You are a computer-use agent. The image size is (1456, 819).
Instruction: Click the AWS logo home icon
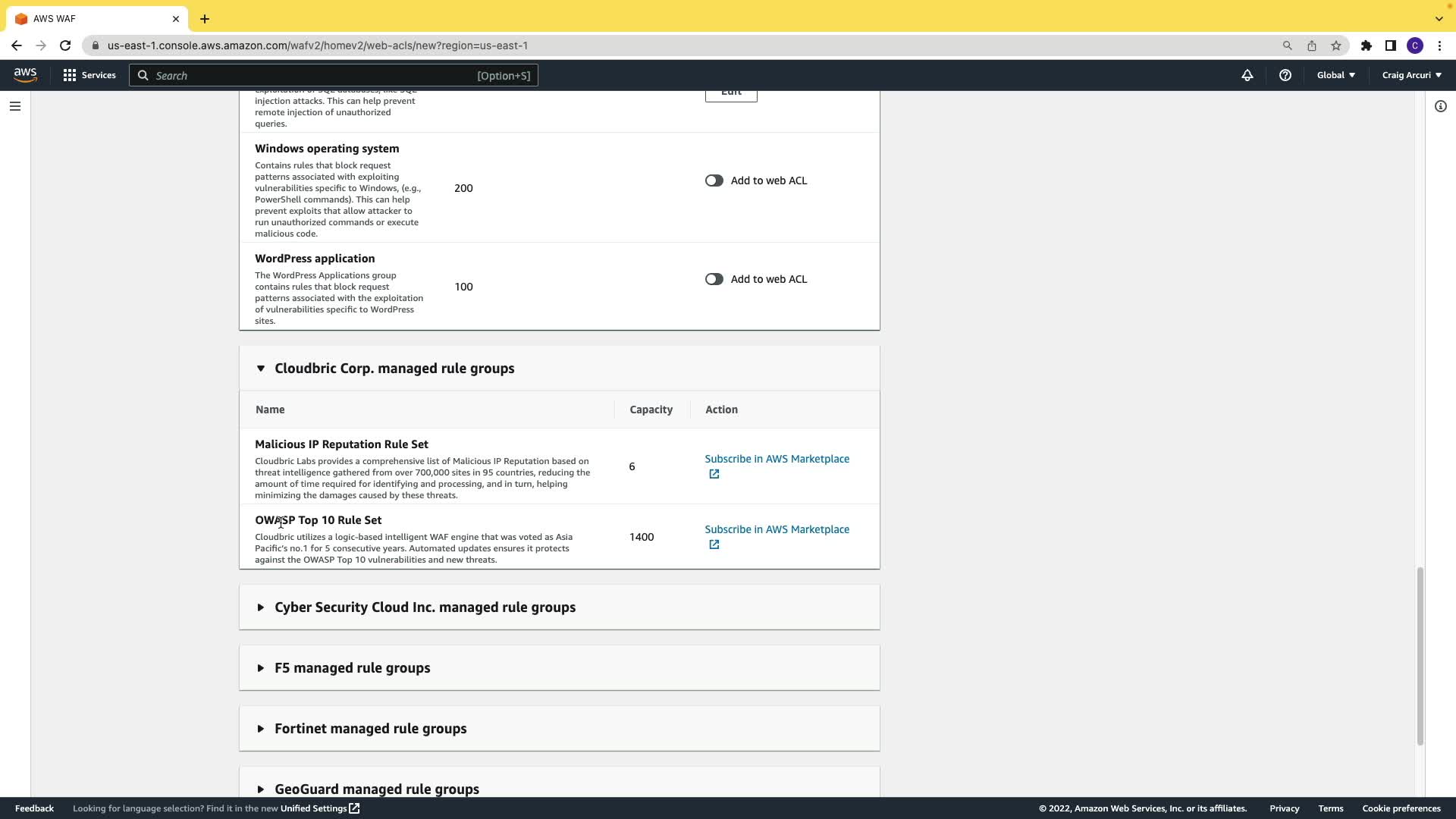pyautogui.click(x=25, y=74)
